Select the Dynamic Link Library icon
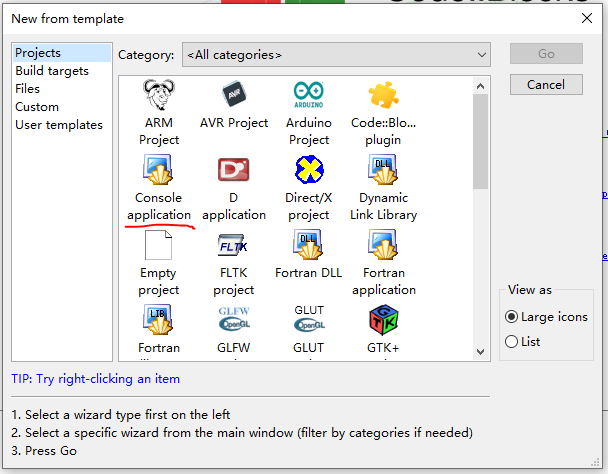608x474 pixels. [x=383, y=170]
